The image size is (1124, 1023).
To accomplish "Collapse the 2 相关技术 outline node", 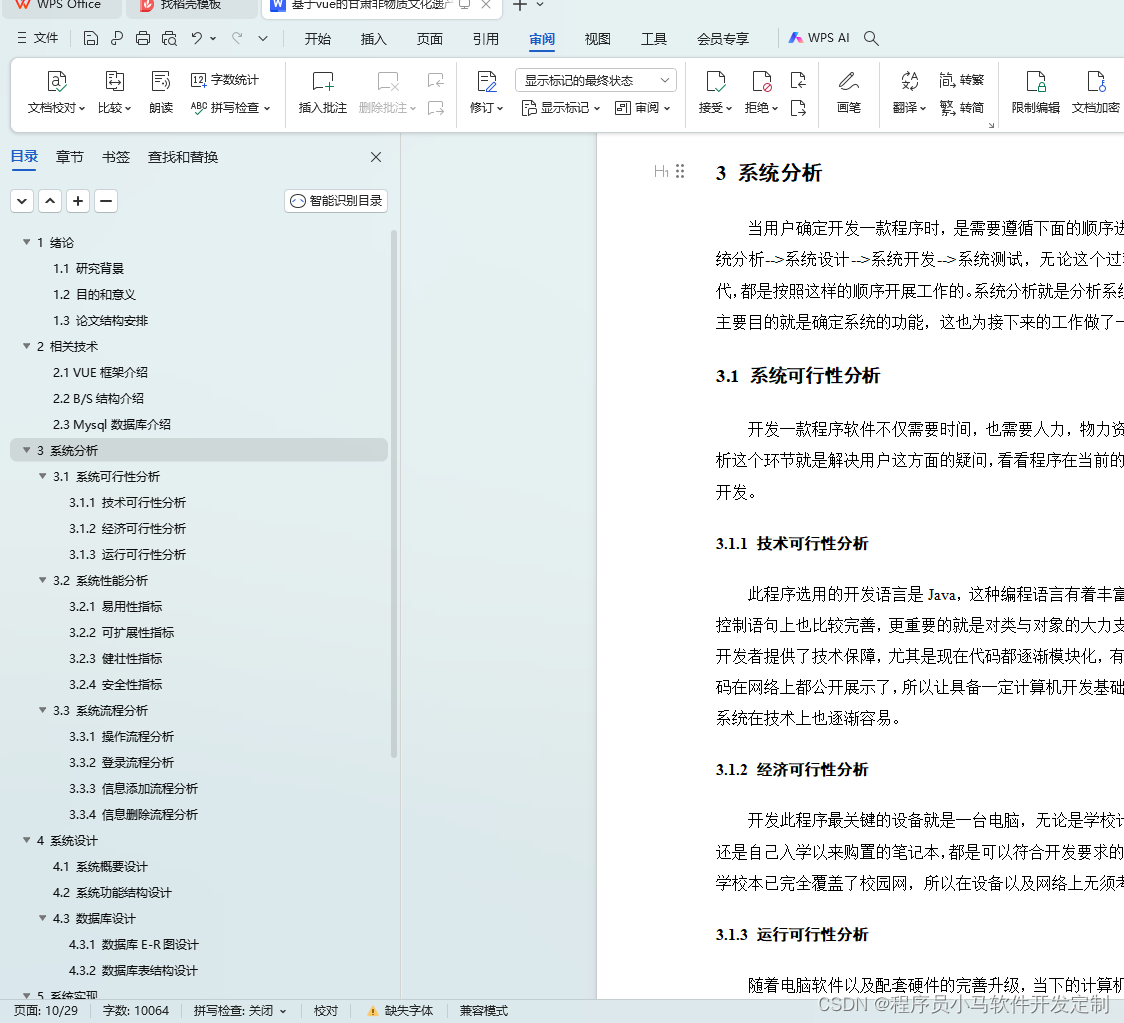I will (27, 346).
